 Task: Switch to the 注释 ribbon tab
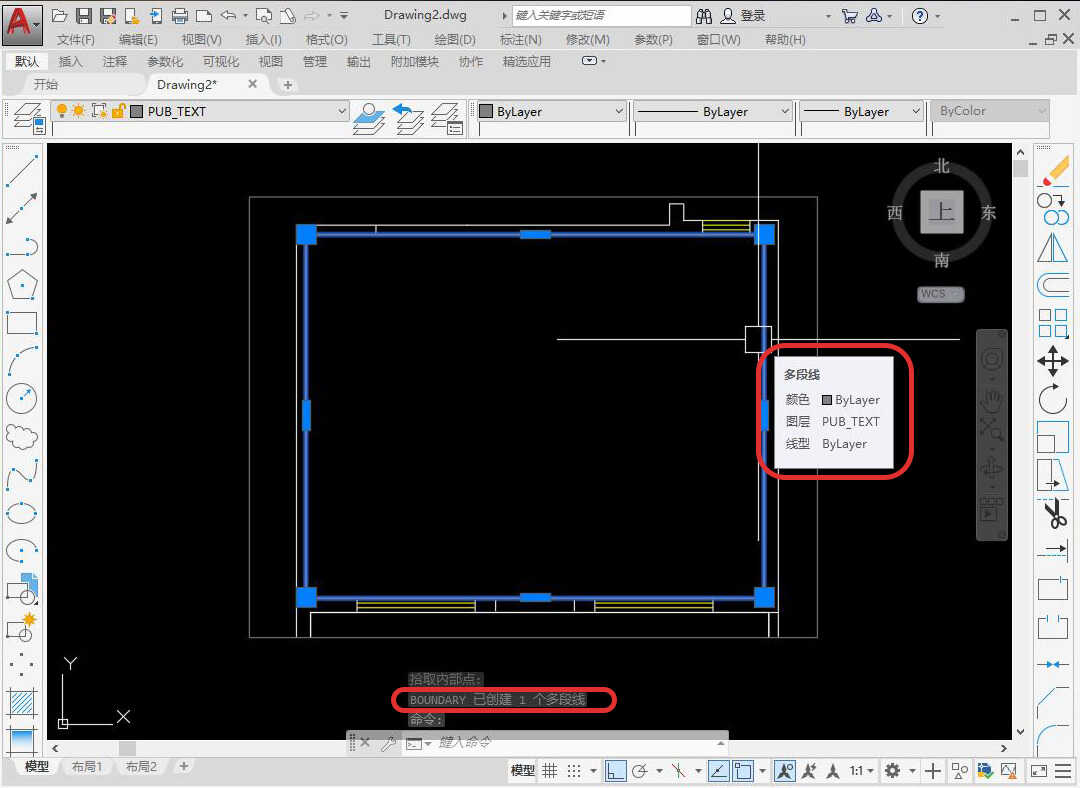point(114,61)
